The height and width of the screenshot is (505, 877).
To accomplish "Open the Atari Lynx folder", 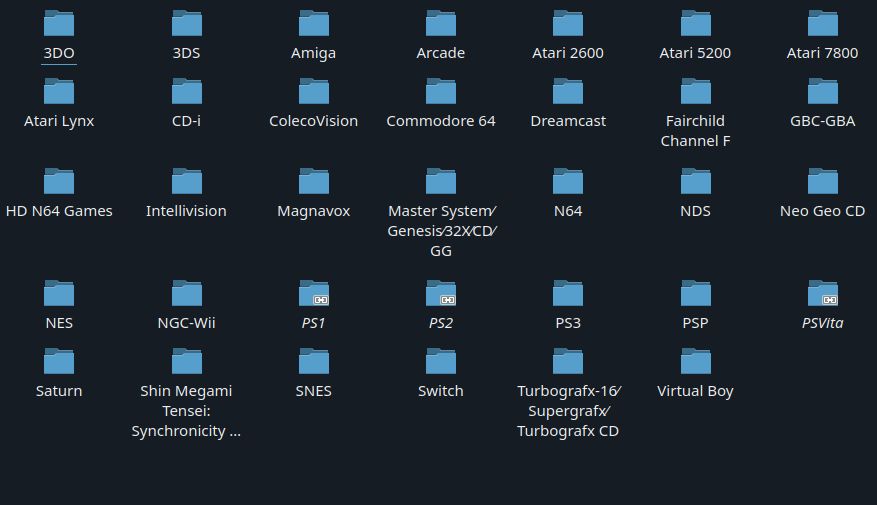I will [x=59, y=92].
